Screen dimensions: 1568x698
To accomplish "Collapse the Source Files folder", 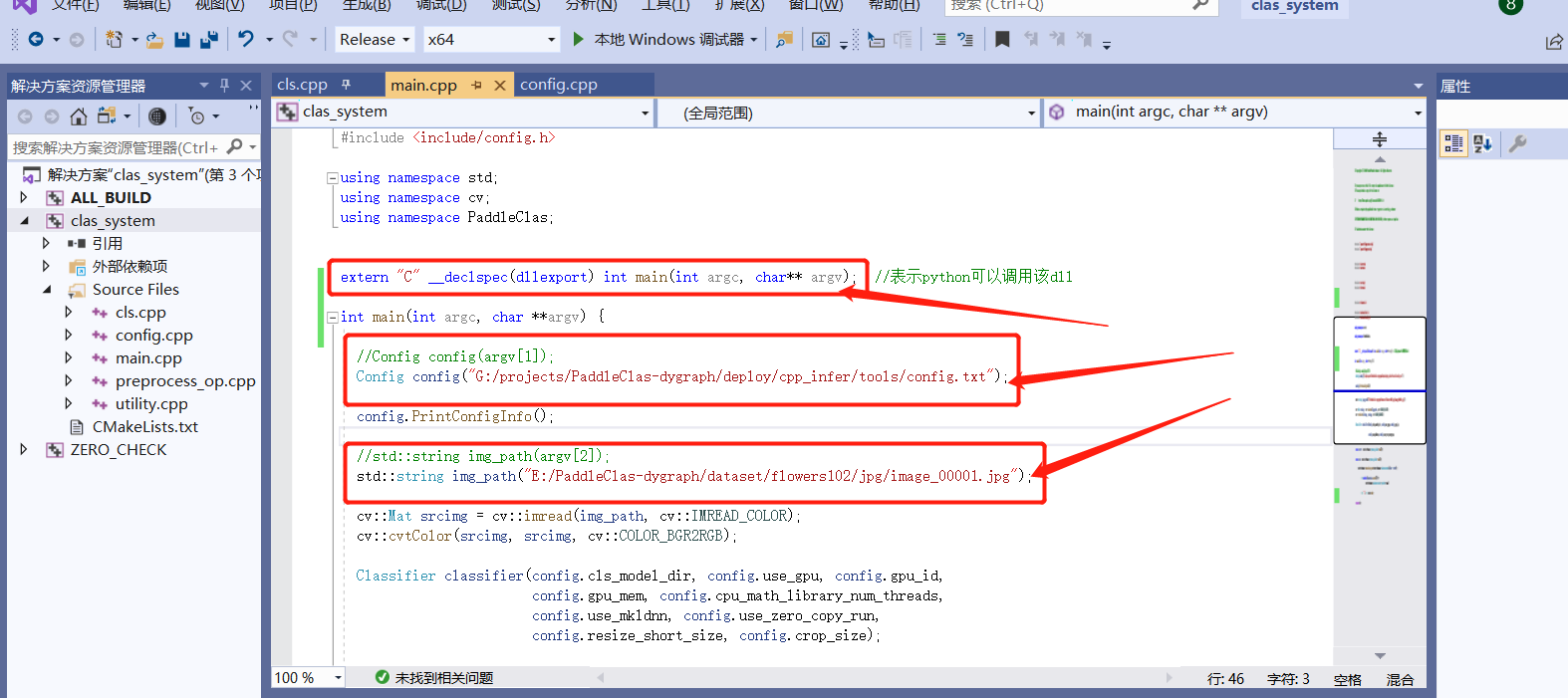I will 47,290.
